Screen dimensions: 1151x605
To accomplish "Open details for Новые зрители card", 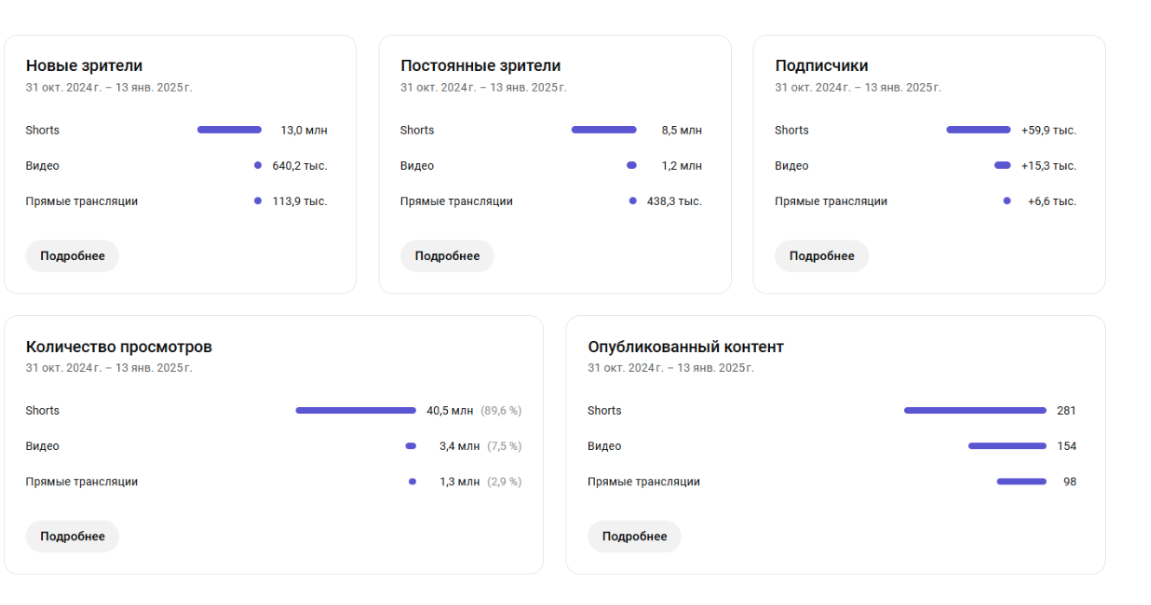I will [x=72, y=256].
